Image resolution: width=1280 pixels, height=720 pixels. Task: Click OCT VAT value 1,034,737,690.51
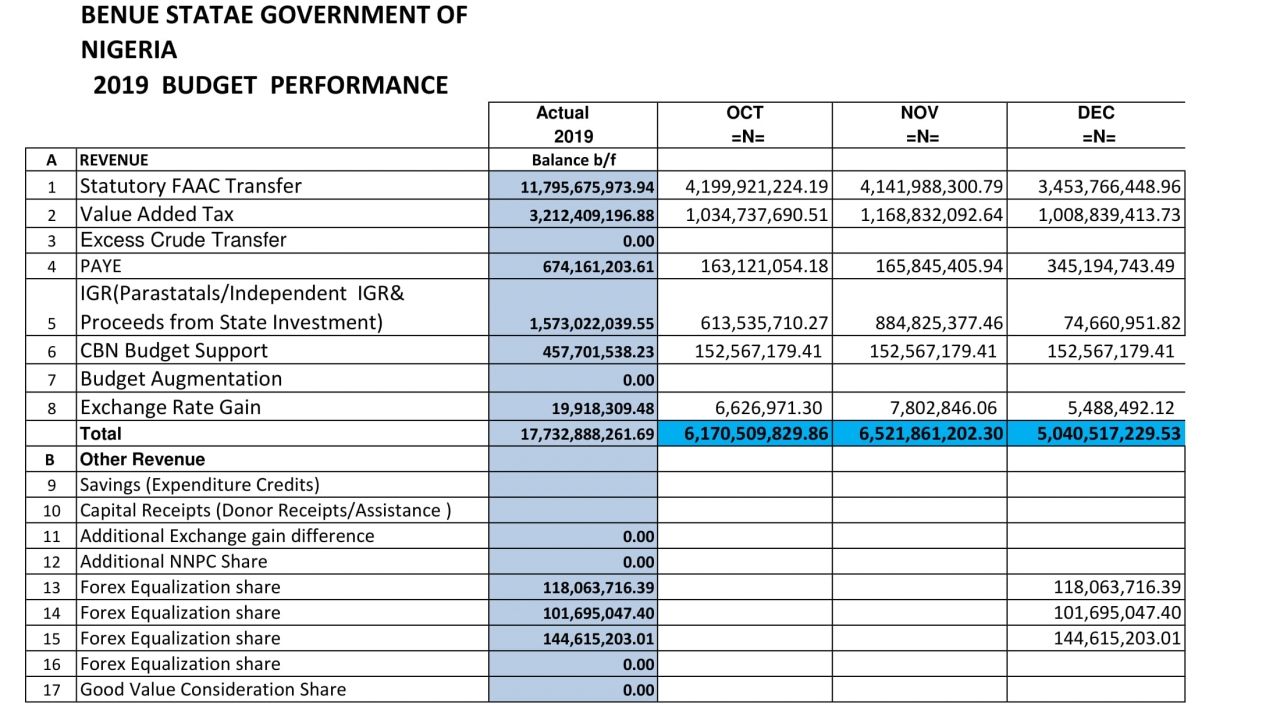[757, 214]
